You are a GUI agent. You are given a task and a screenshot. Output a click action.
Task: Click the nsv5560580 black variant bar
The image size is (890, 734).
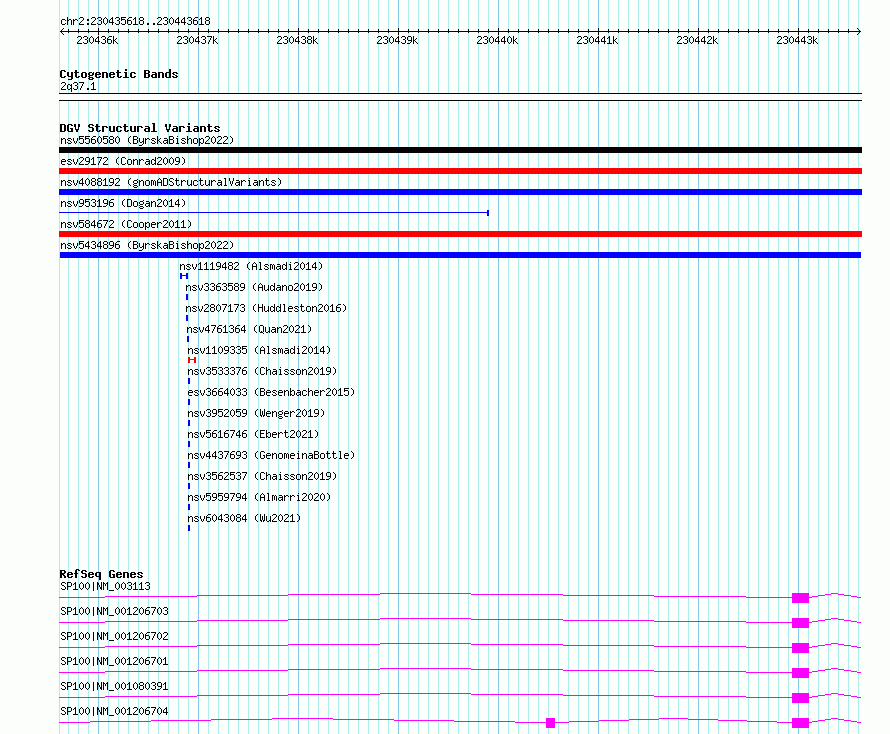[x=460, y=150]
